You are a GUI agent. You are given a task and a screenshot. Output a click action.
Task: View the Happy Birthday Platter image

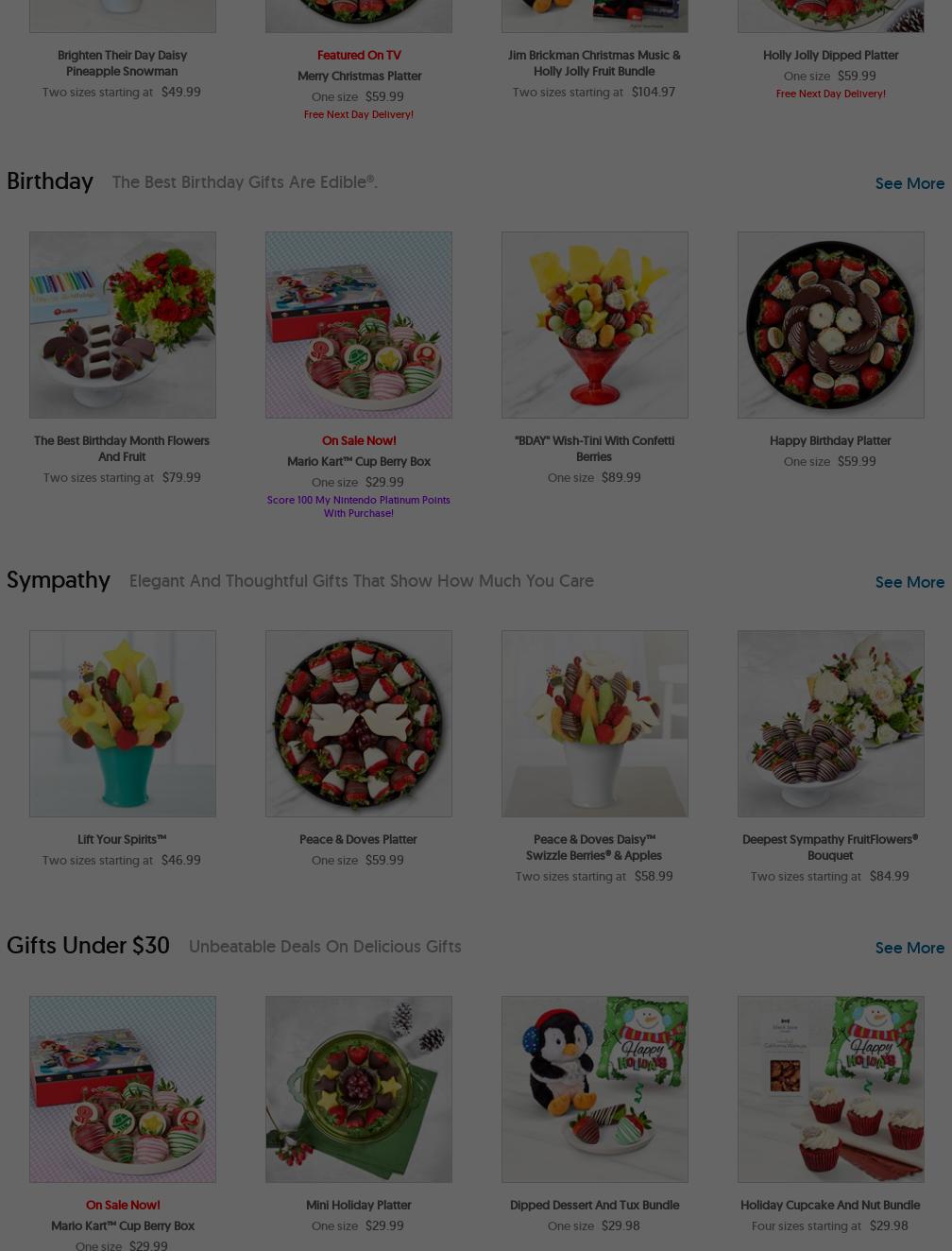[831, 325]
